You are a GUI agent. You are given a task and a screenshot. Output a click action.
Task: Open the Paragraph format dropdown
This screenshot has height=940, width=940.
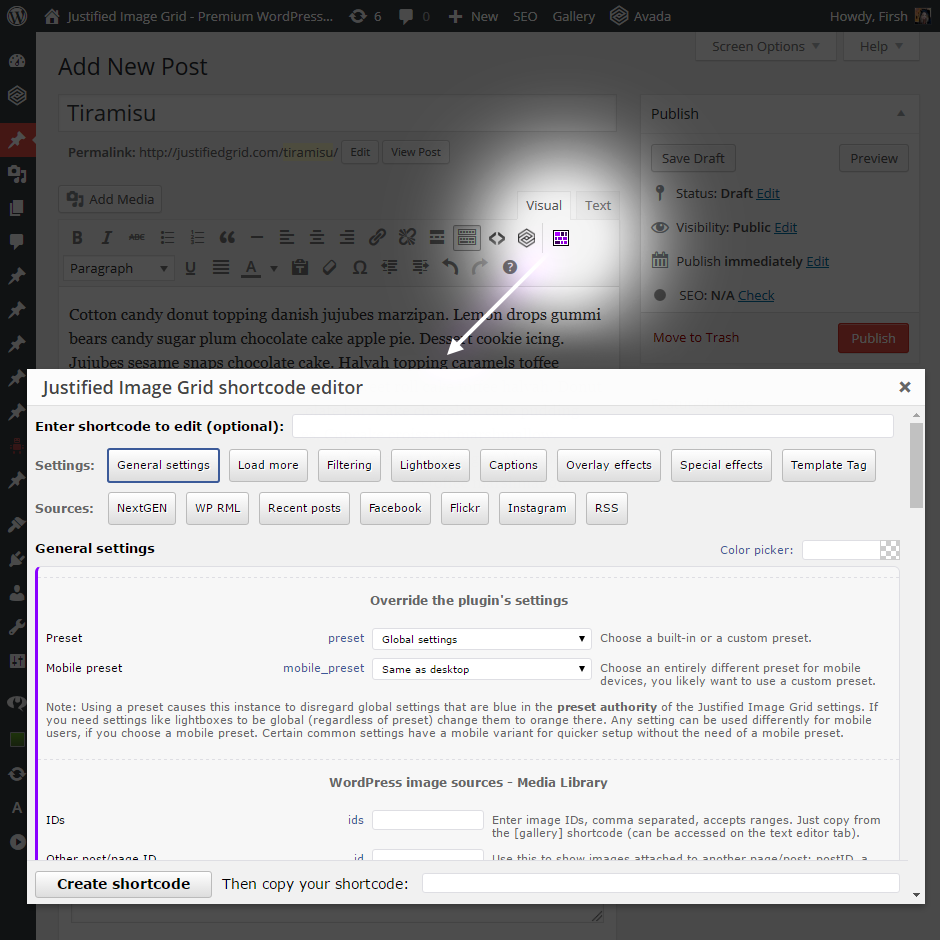point(119,269)
